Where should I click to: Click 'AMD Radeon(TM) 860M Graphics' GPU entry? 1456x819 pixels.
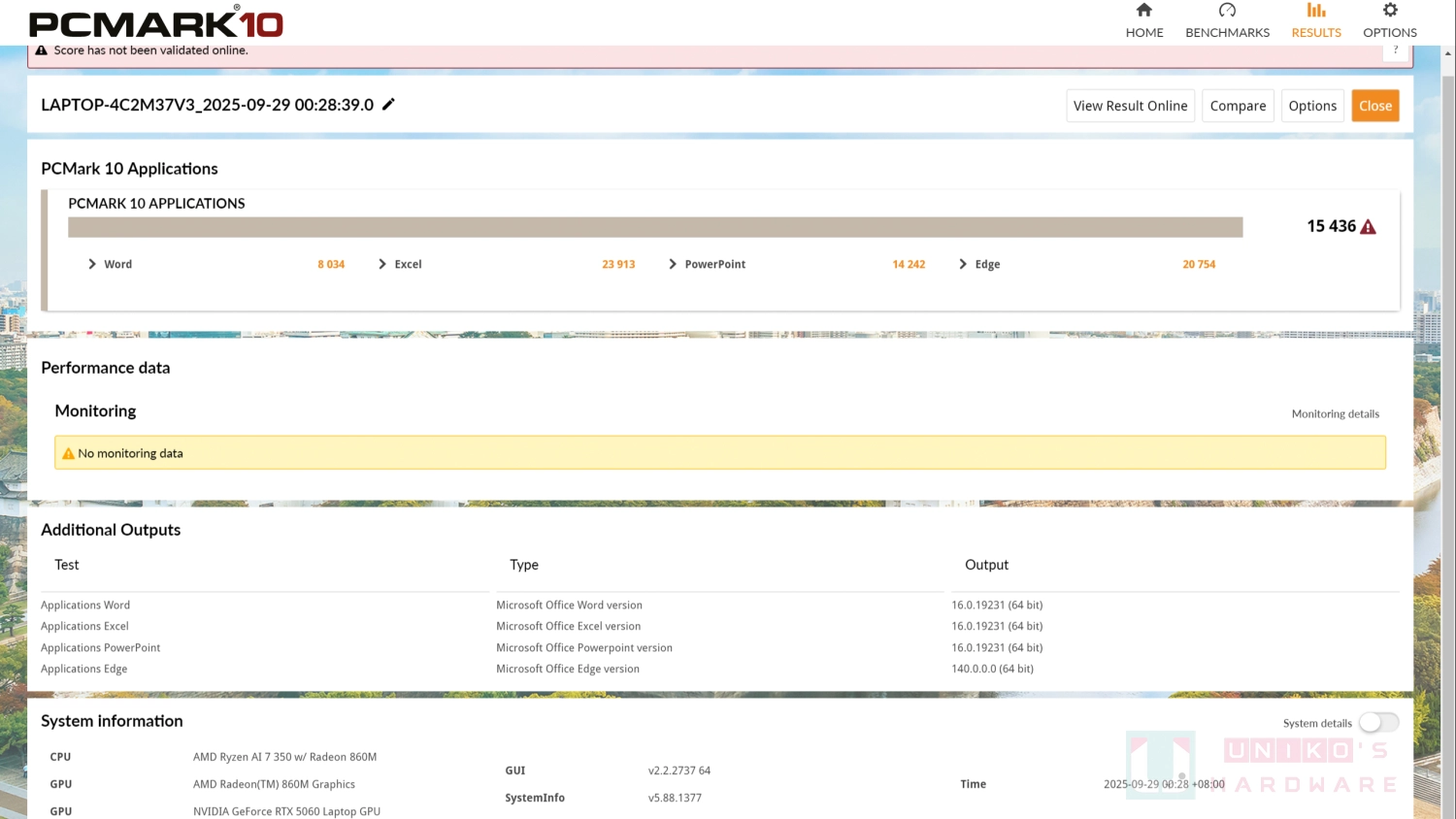coord(274,785)
